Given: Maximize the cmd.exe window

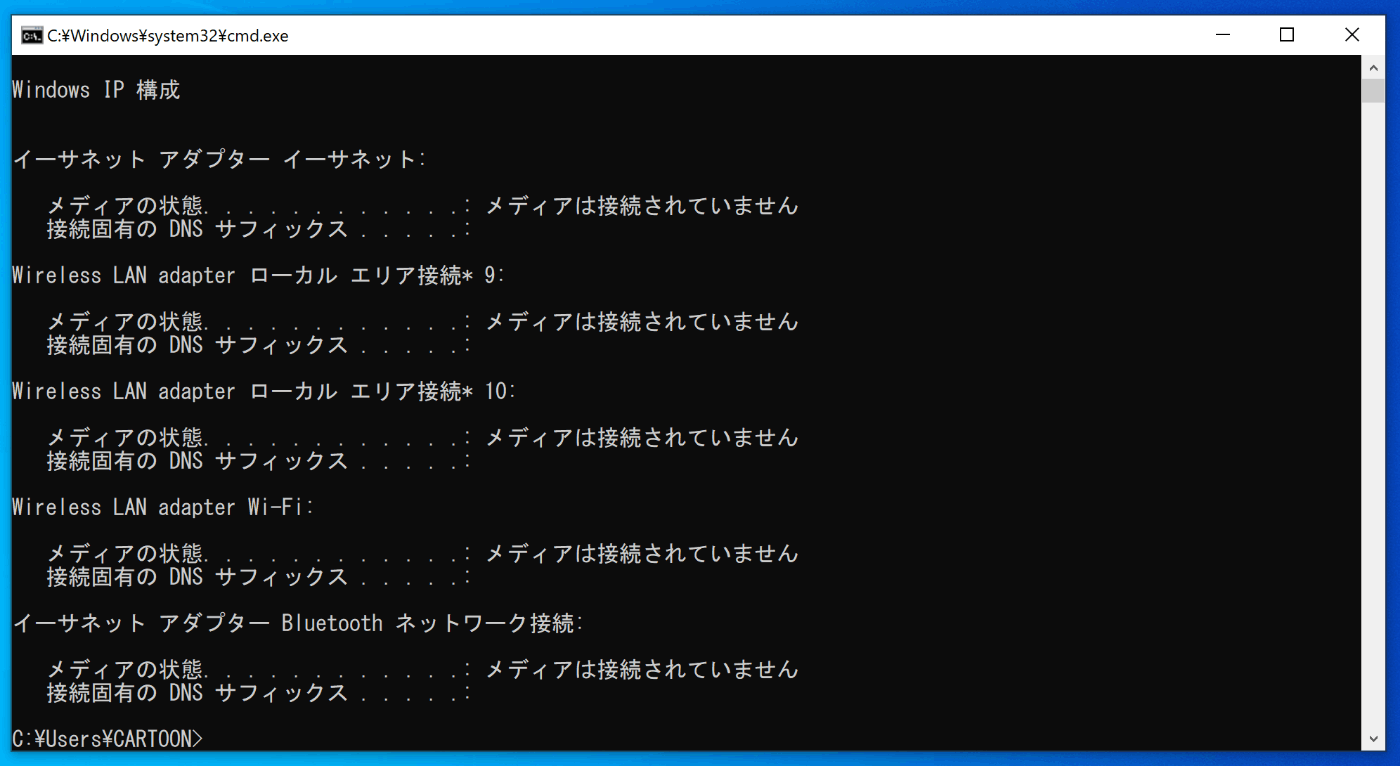Looking at the screenshot, I should coord(1287,35).
